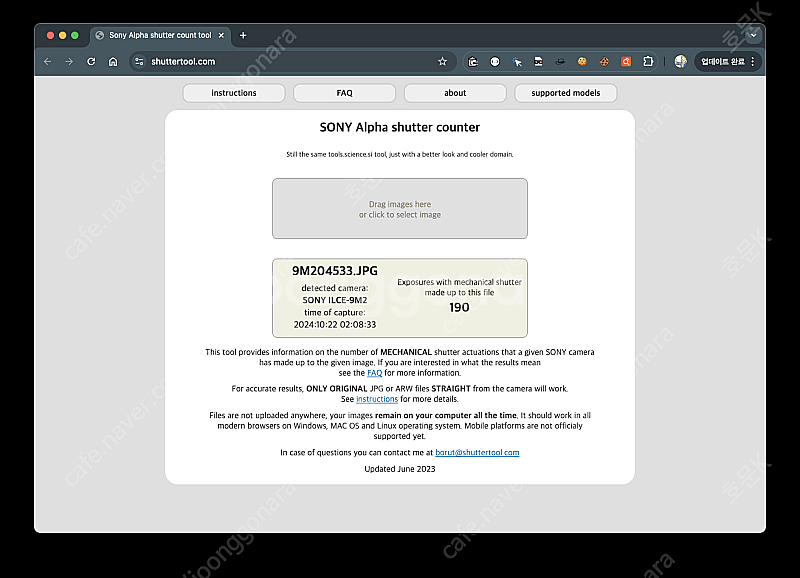This screenshot has height=578, width=800.
Task: Open the orange-brown cookie extension
Action: [604, 62]
